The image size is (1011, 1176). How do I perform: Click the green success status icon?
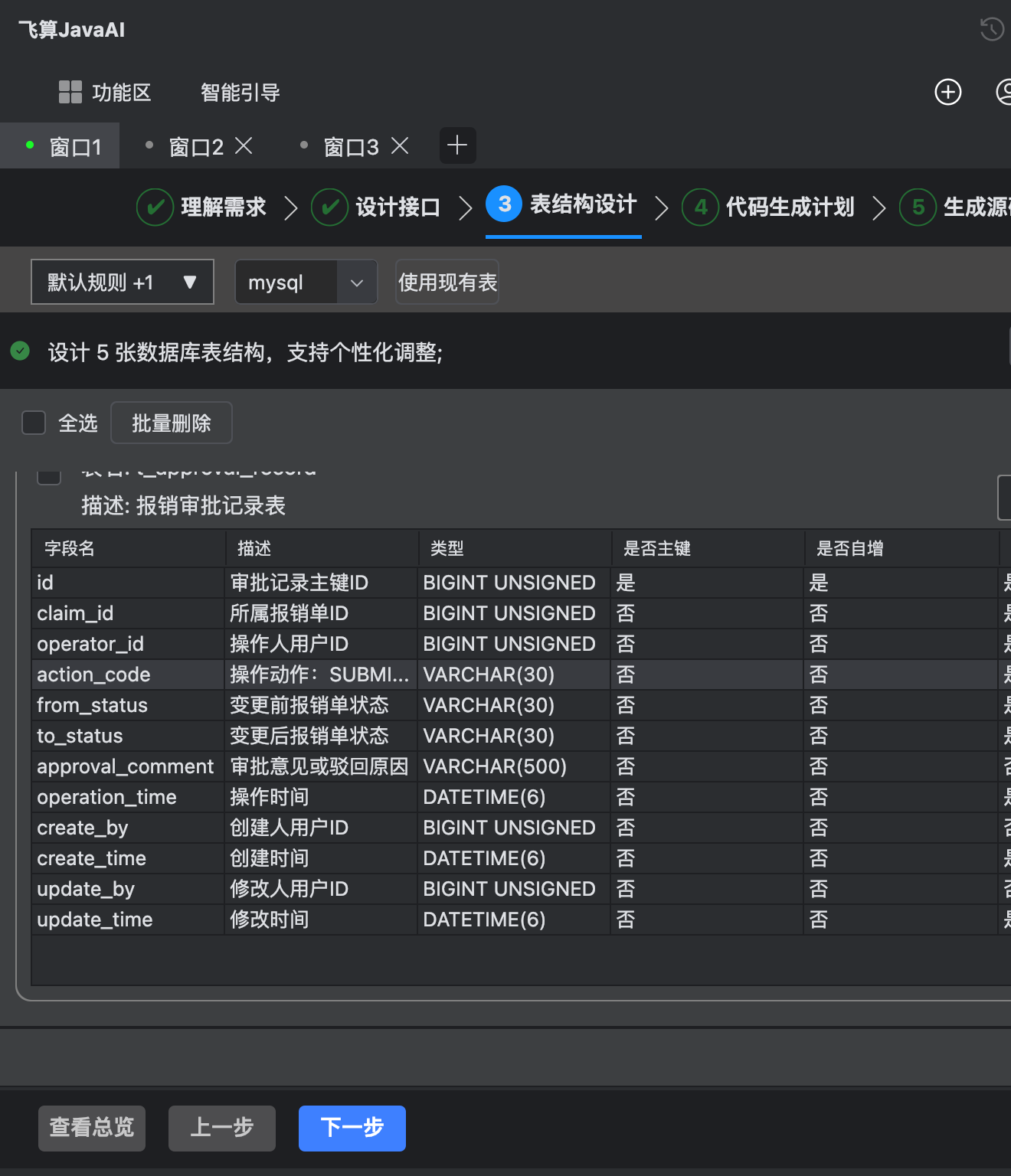(x=20, y=351)
